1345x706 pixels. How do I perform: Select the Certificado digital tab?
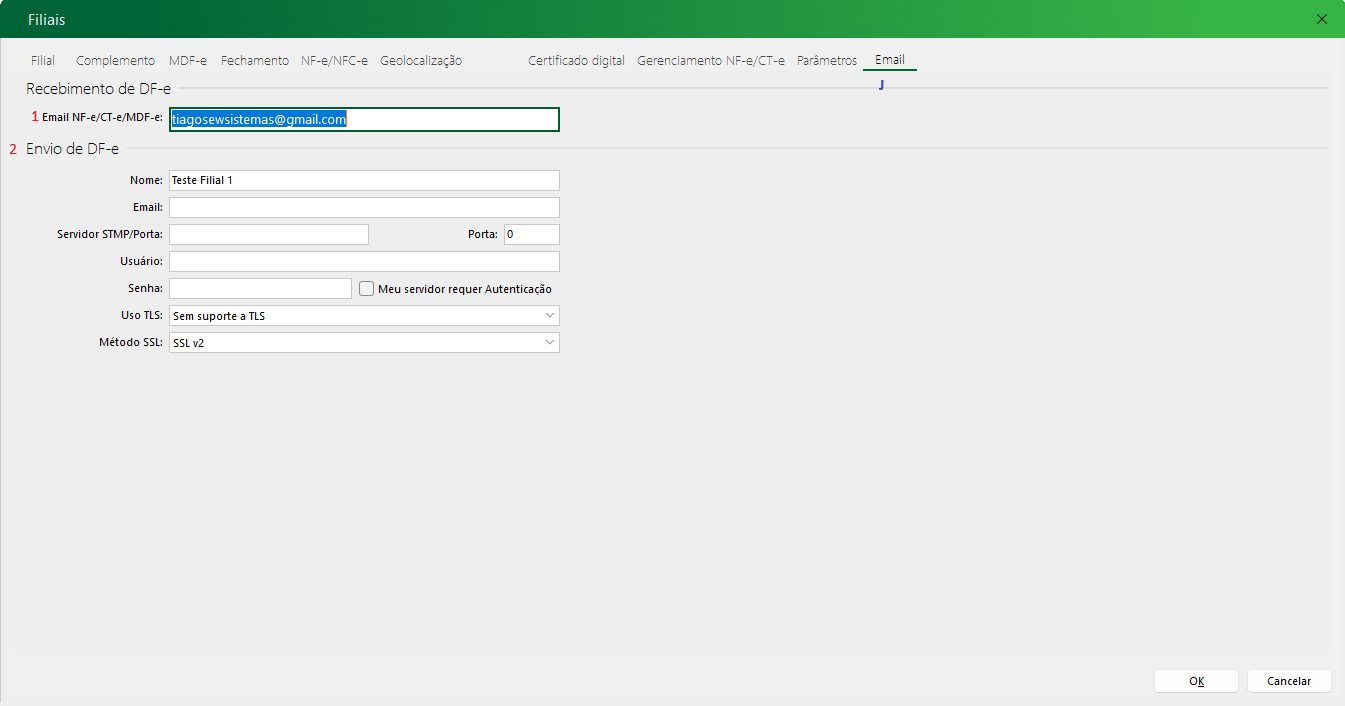[576, 61]
